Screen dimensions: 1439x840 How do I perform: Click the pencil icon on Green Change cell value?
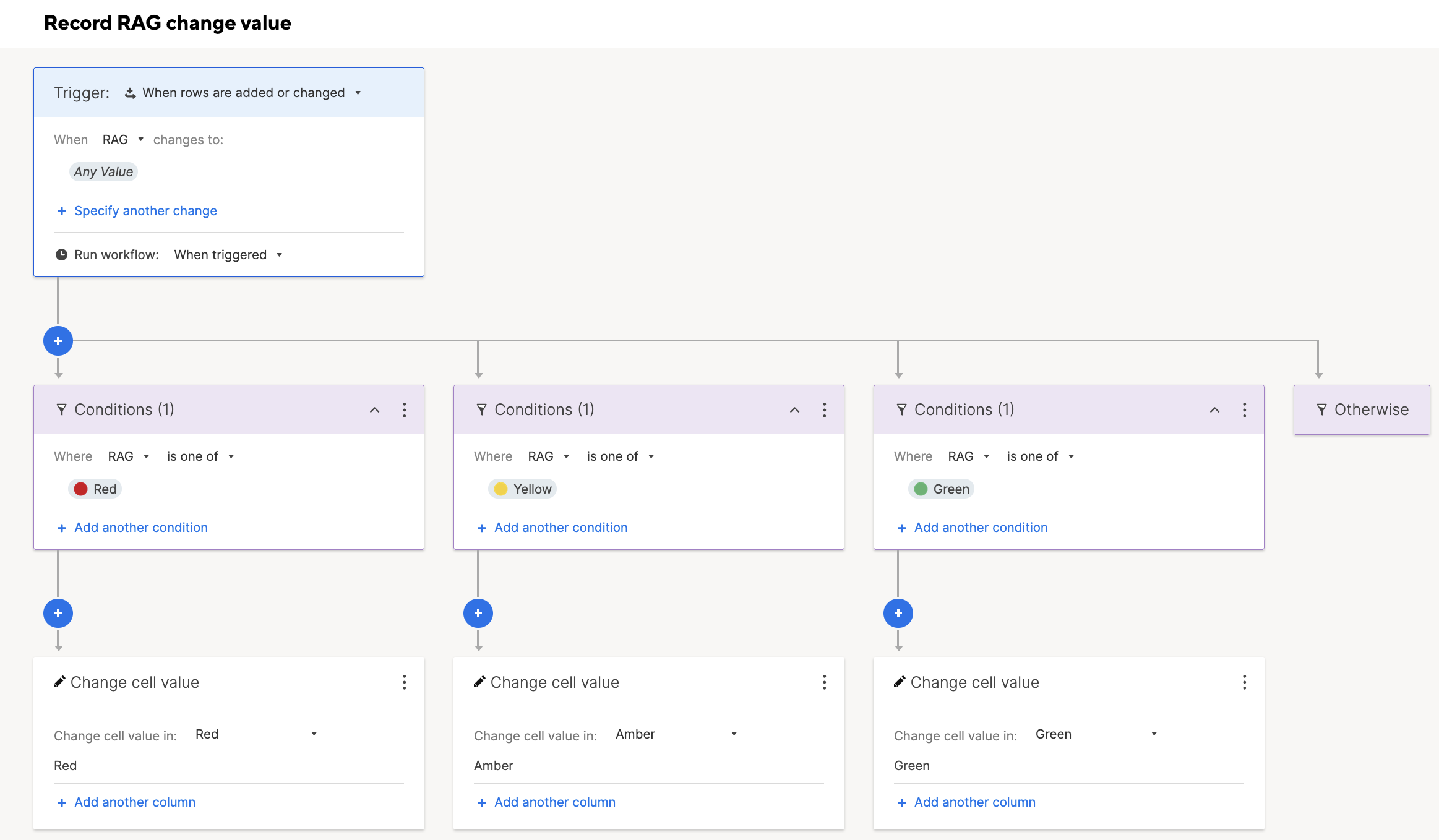point(900,682)
